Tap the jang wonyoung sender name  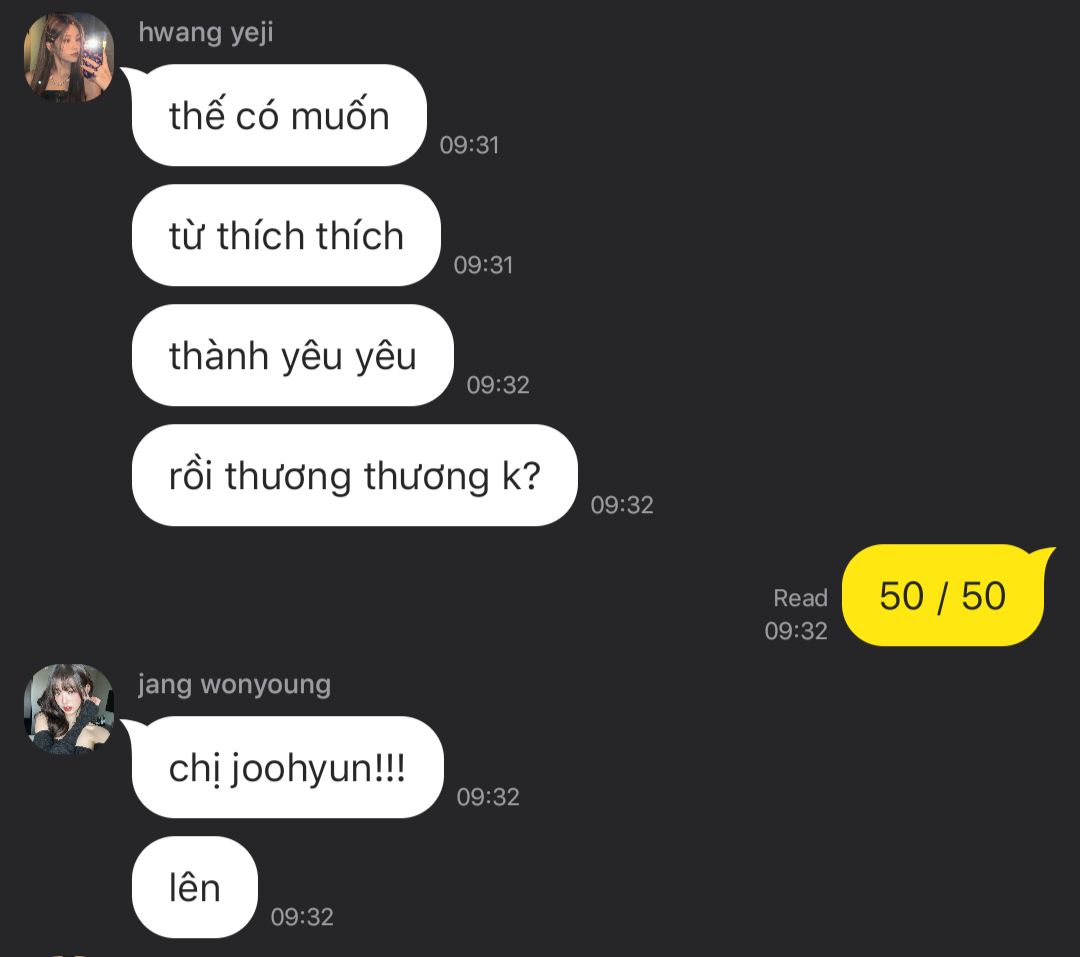click(x=234, y=685)
